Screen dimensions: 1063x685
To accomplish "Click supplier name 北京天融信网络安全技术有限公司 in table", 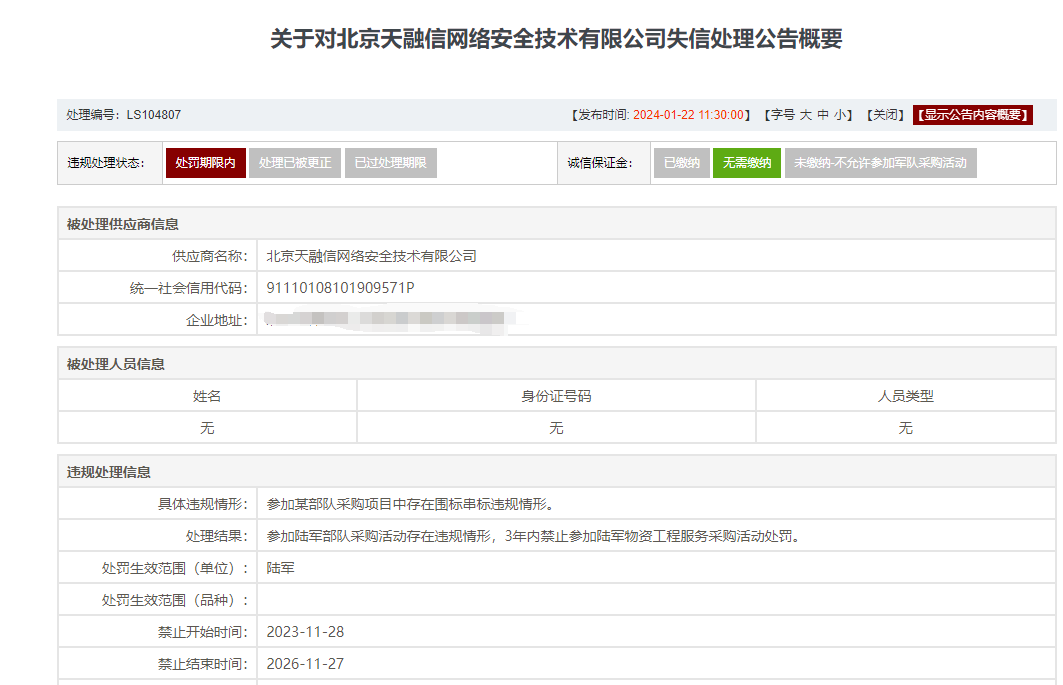I will click(372, 256).
